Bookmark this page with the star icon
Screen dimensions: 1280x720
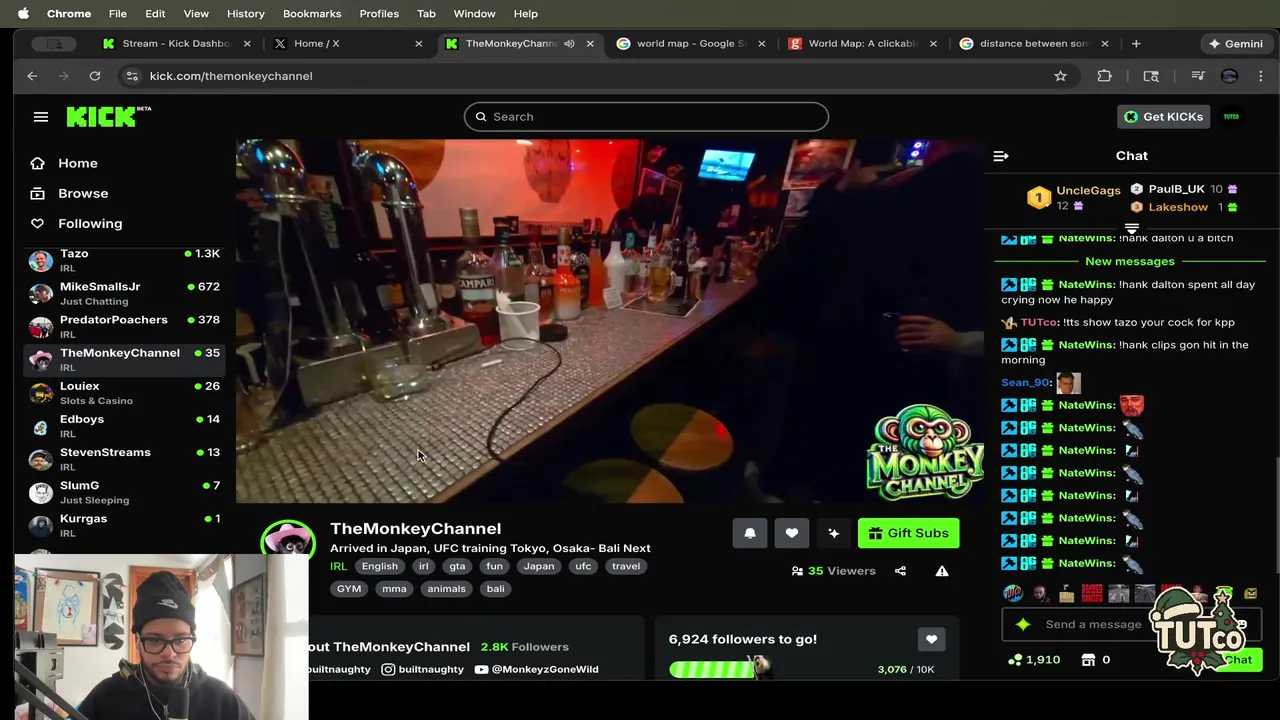[1060, 76]
